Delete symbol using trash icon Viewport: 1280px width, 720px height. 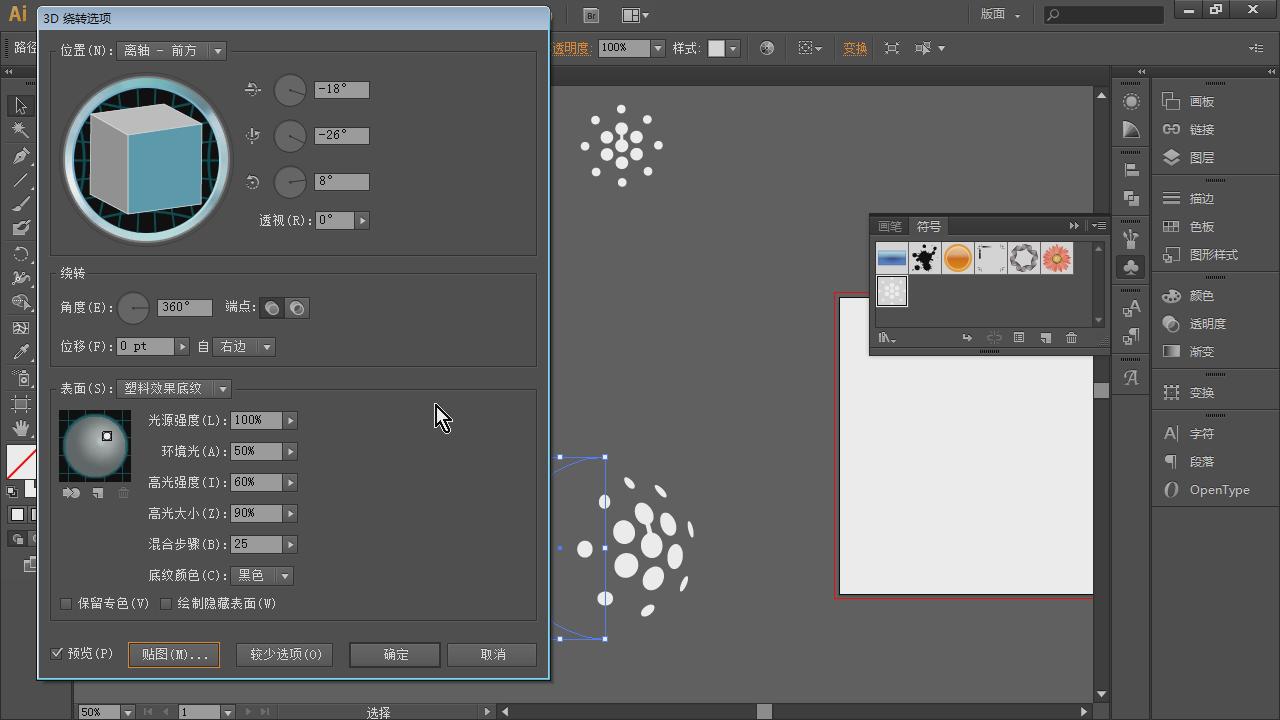click(x=1071, y=338)
